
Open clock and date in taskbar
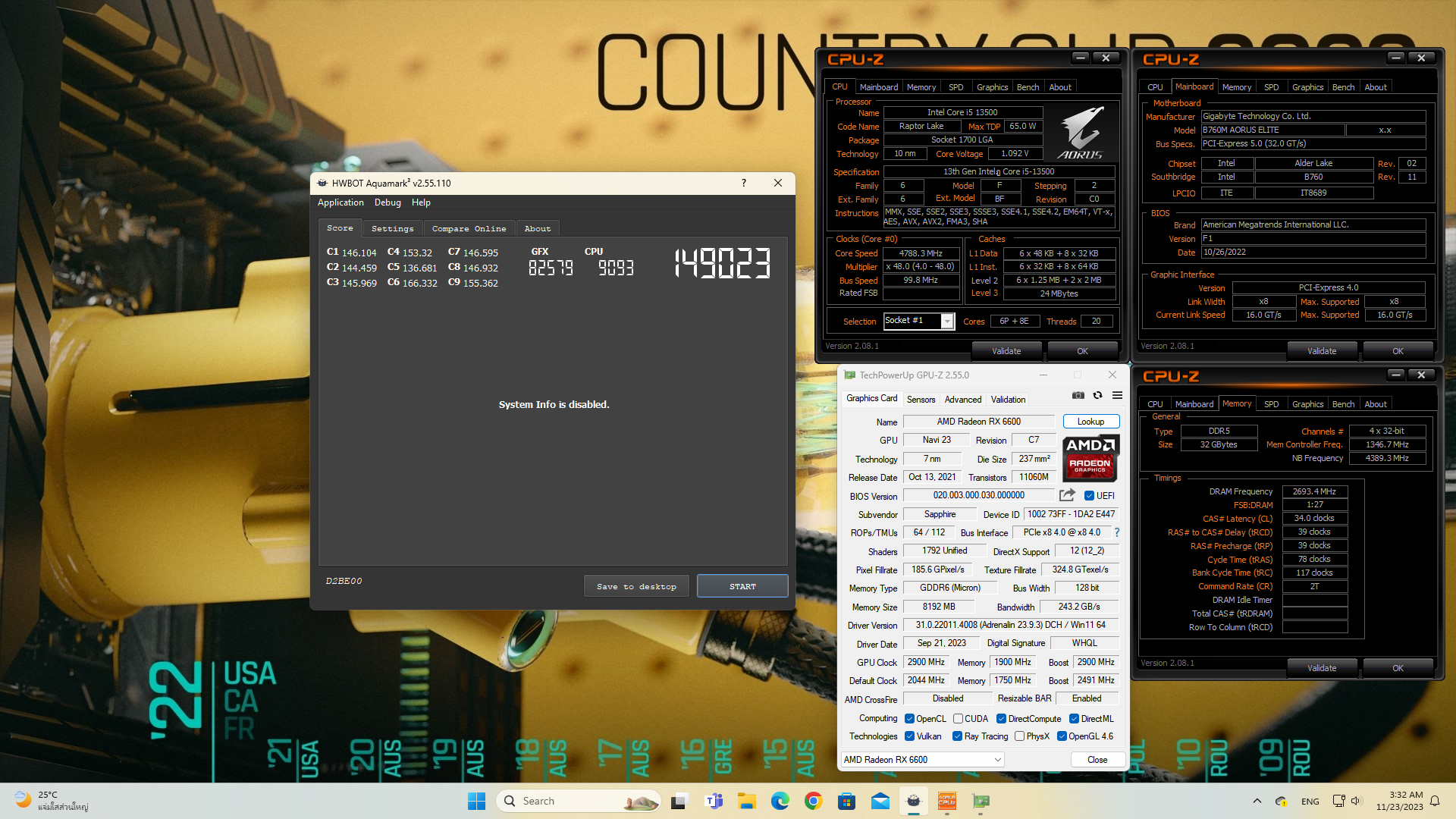click(x=1399, y=801)
